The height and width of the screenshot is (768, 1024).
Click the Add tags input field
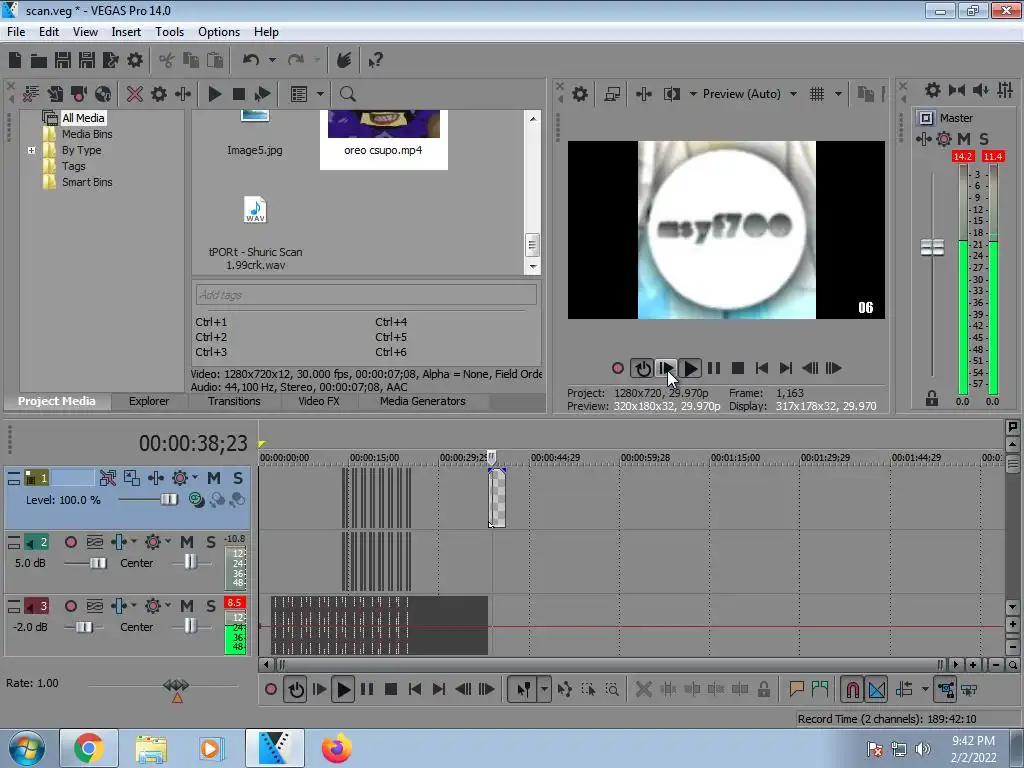366,295
